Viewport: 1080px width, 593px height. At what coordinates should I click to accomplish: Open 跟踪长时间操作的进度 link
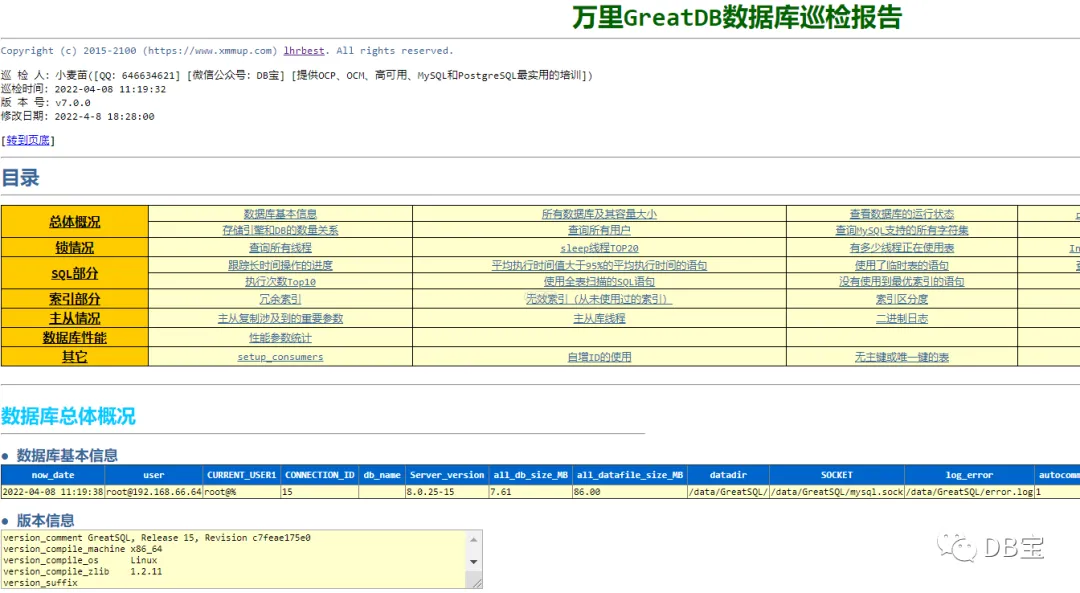click(280, 265)
